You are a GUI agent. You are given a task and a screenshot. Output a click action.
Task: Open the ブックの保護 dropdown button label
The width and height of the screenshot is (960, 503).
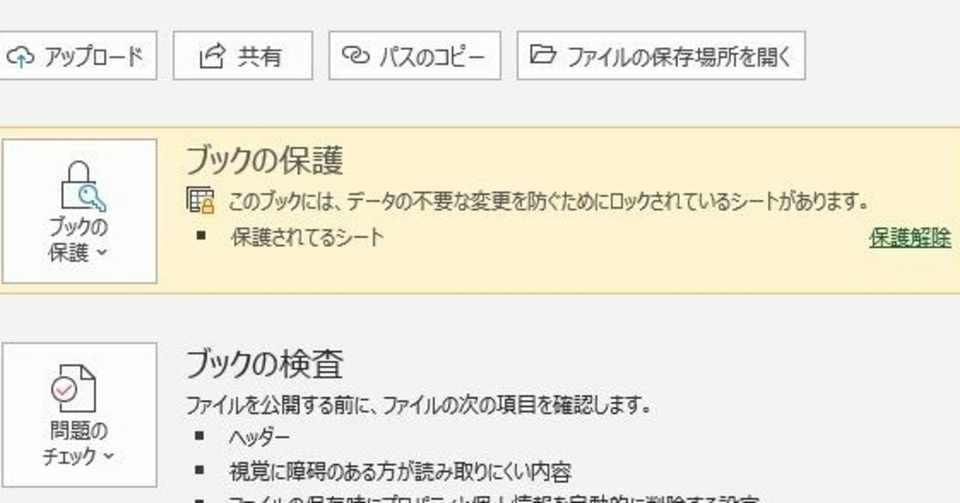[x=78, y=239]
